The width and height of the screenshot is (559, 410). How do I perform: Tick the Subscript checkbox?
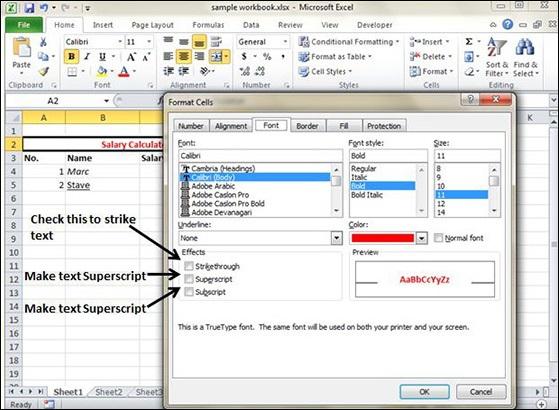[189, 292]
